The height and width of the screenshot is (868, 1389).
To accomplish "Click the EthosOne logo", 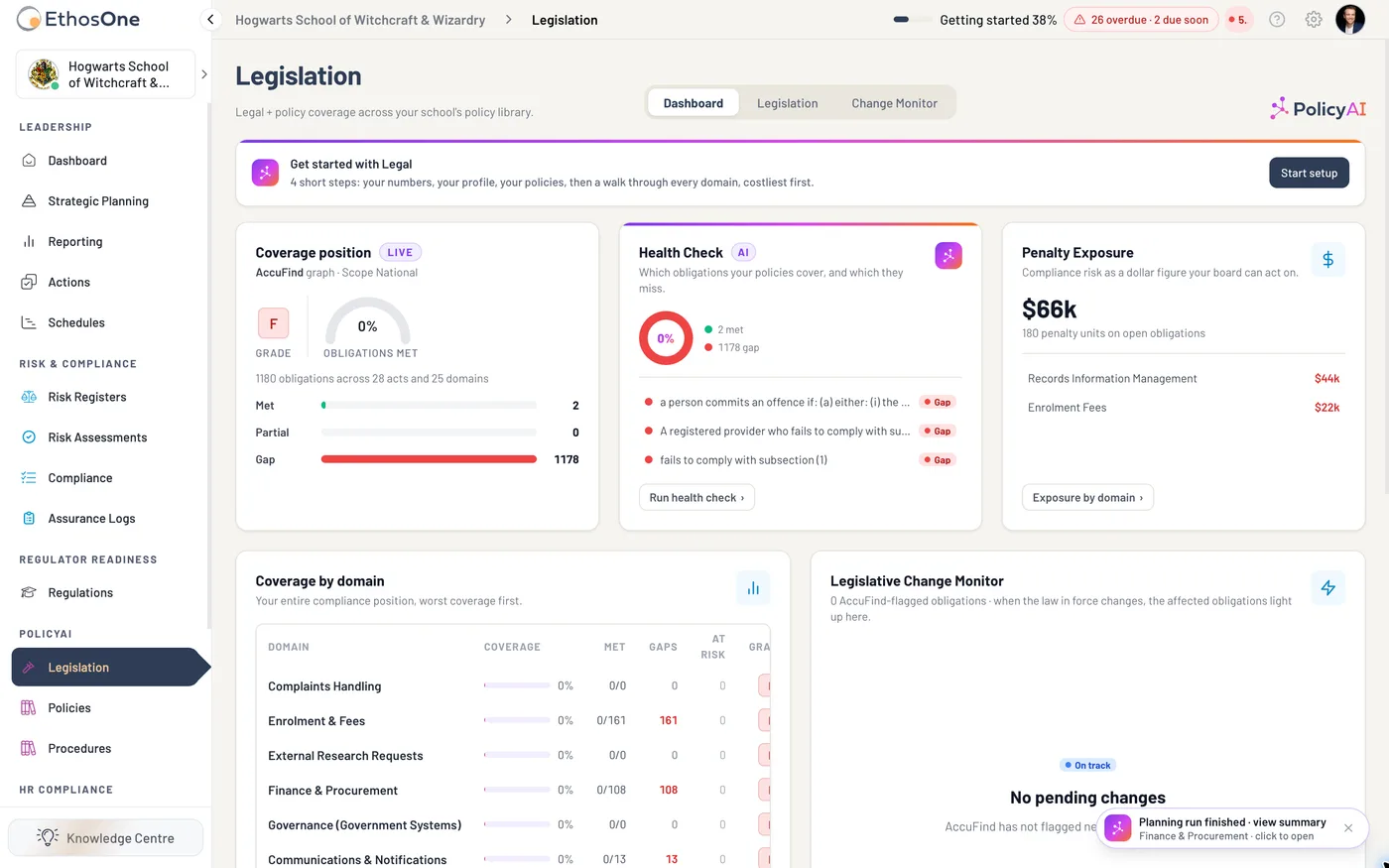I will click(78, 19).
